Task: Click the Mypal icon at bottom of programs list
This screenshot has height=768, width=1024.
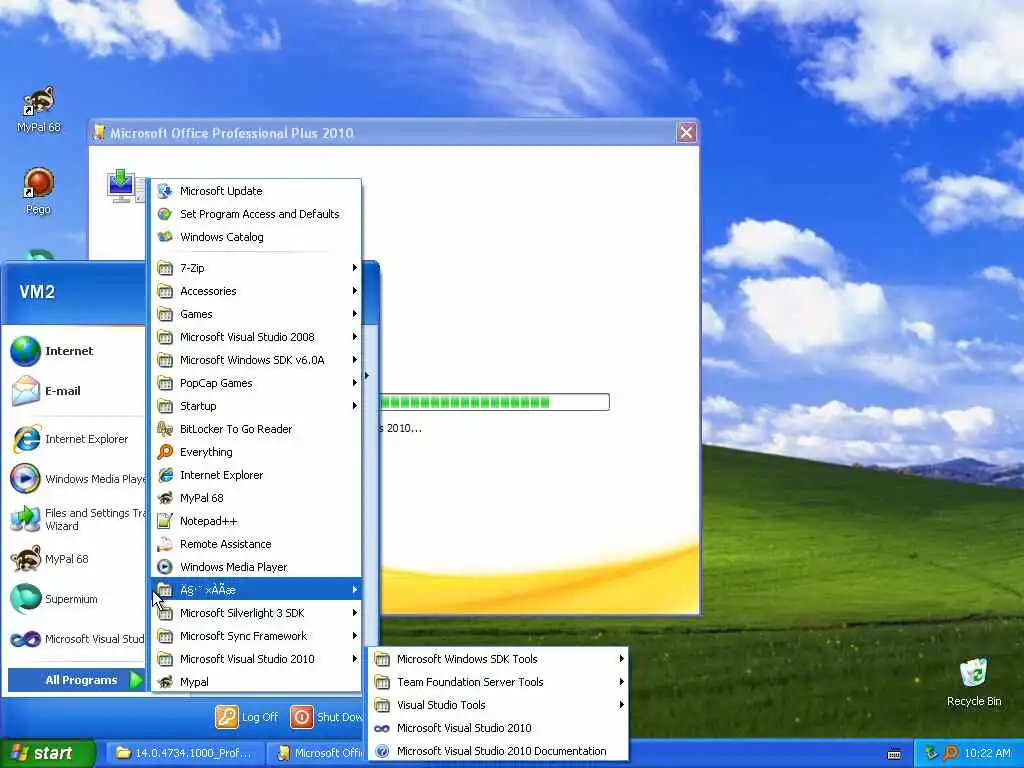Action: 165,682
